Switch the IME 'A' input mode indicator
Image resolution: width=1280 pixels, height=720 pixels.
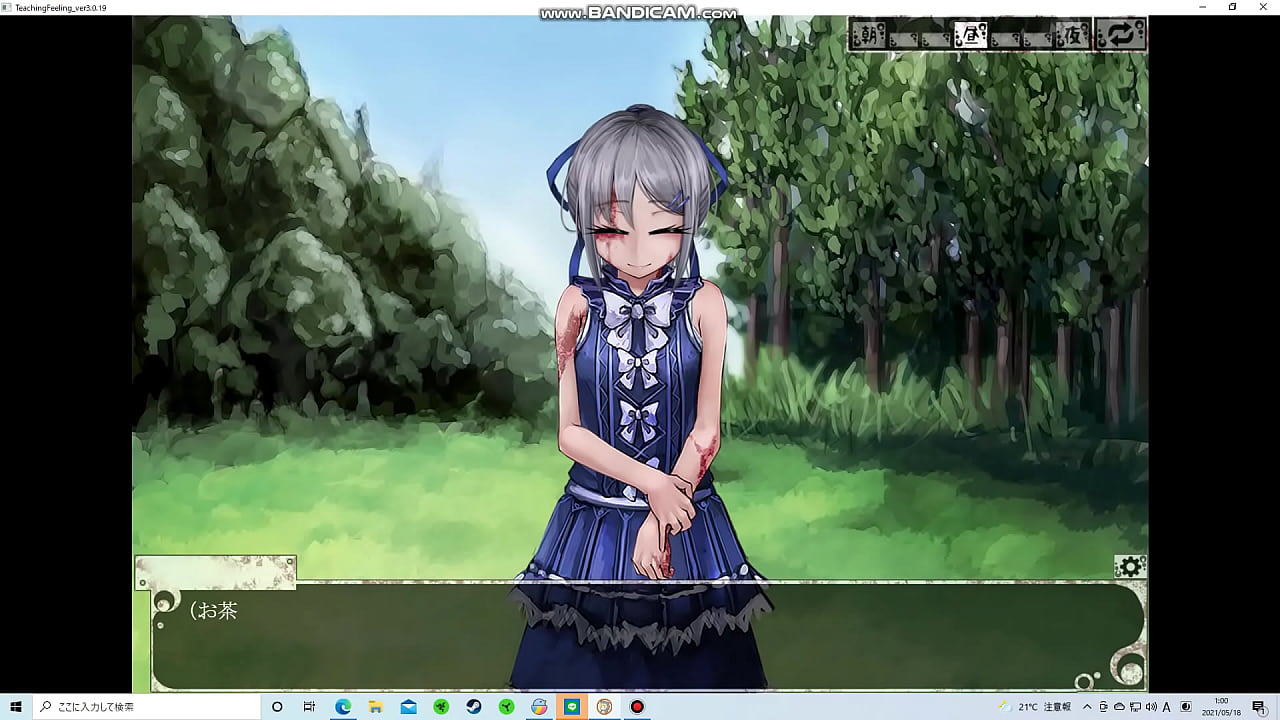point(1166,708)
